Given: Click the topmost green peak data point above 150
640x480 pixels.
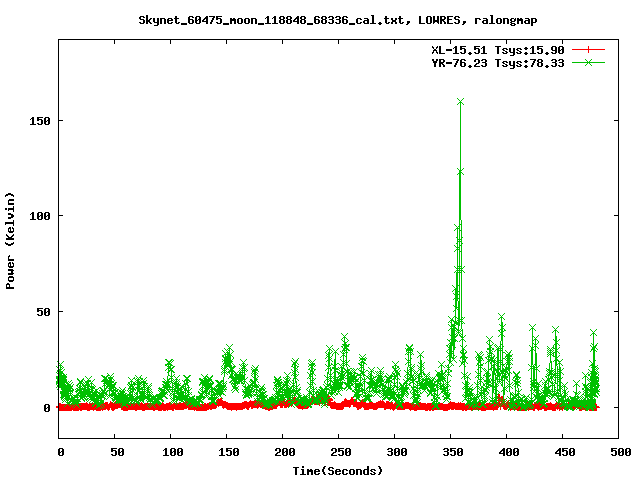Looking at the screenshot, I should click(x=460, y=102).
